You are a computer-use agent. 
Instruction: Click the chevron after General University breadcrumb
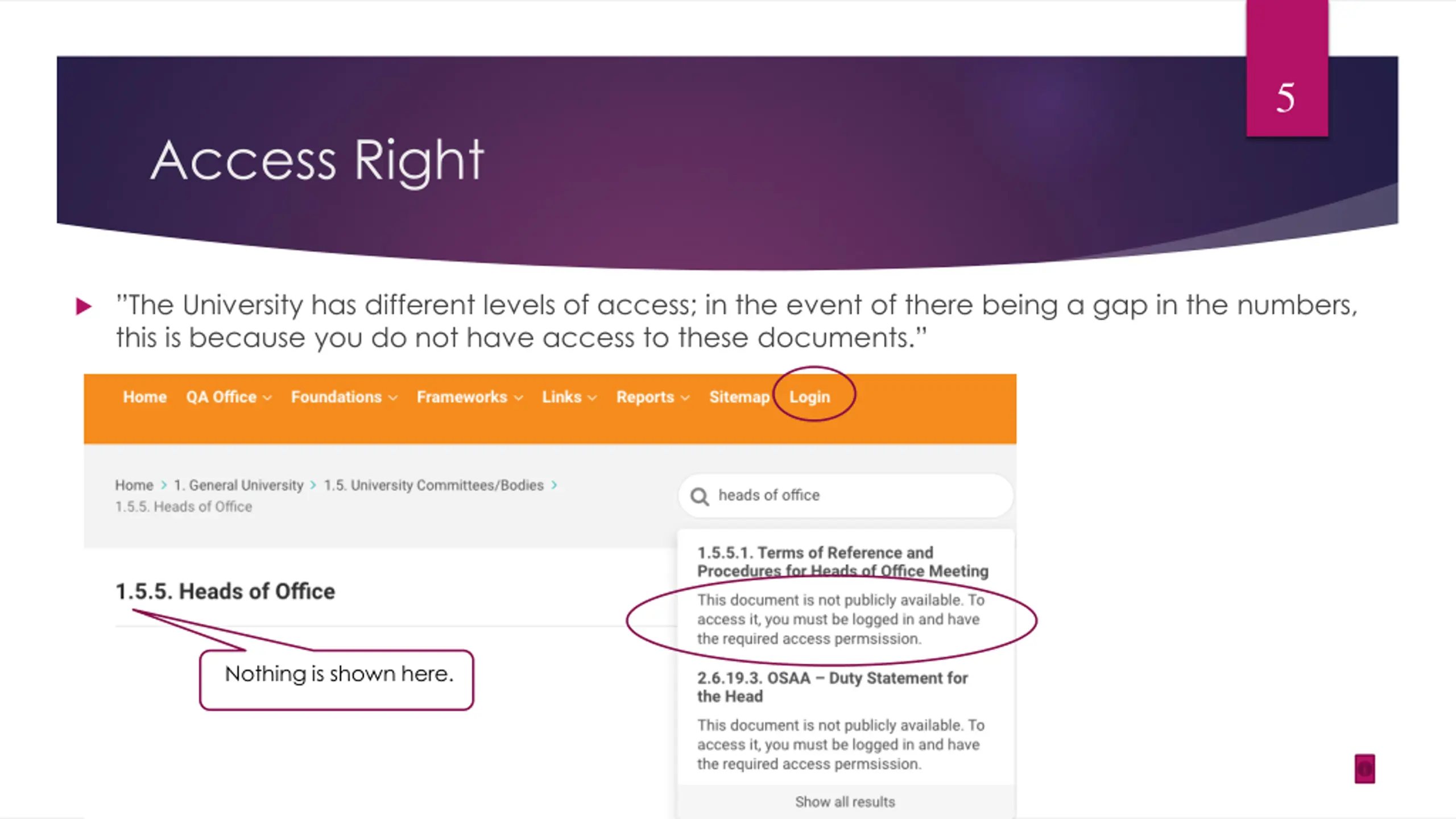[x=313, y=485]
